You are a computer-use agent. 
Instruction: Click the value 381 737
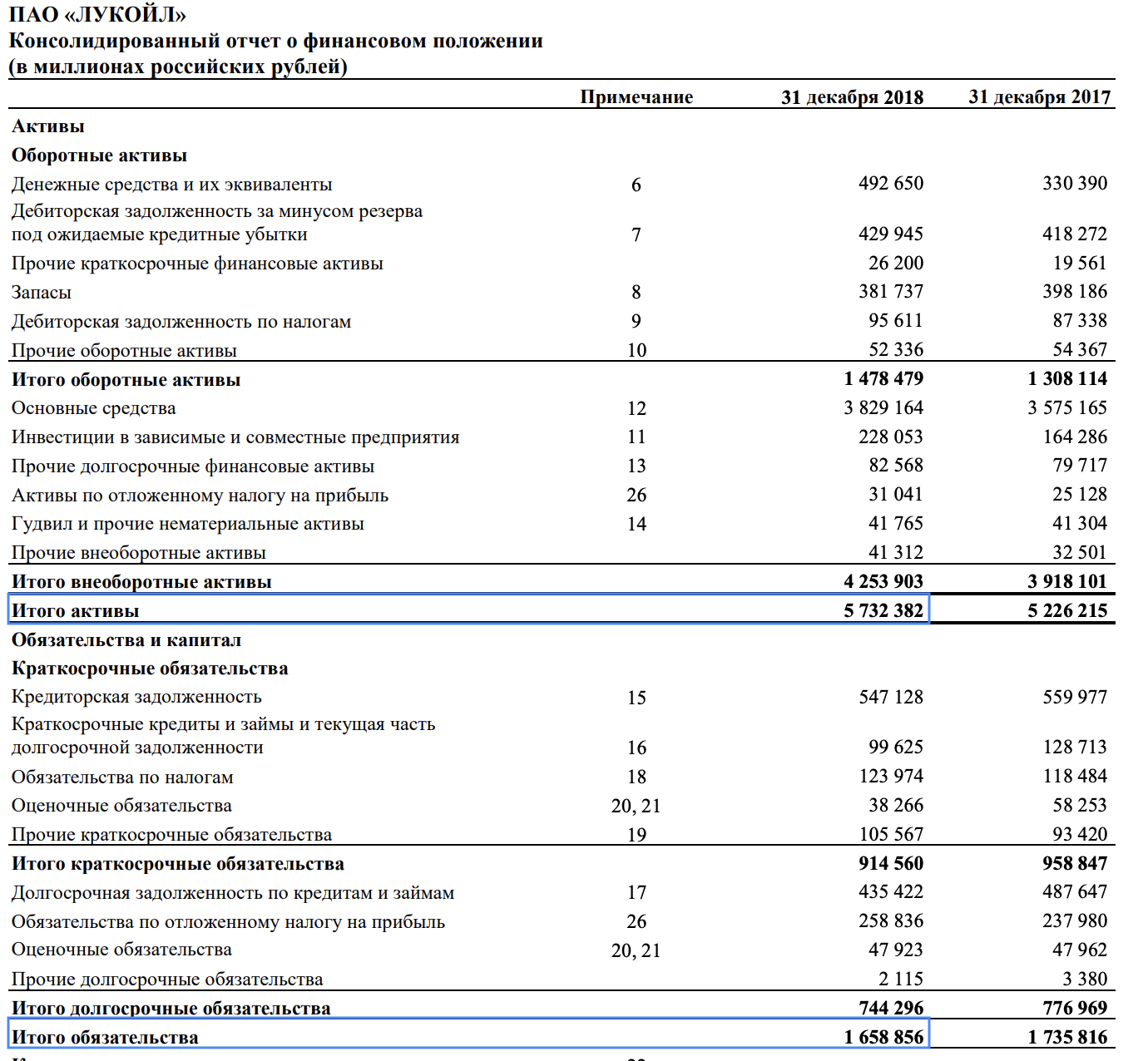[x=891, y=292]
